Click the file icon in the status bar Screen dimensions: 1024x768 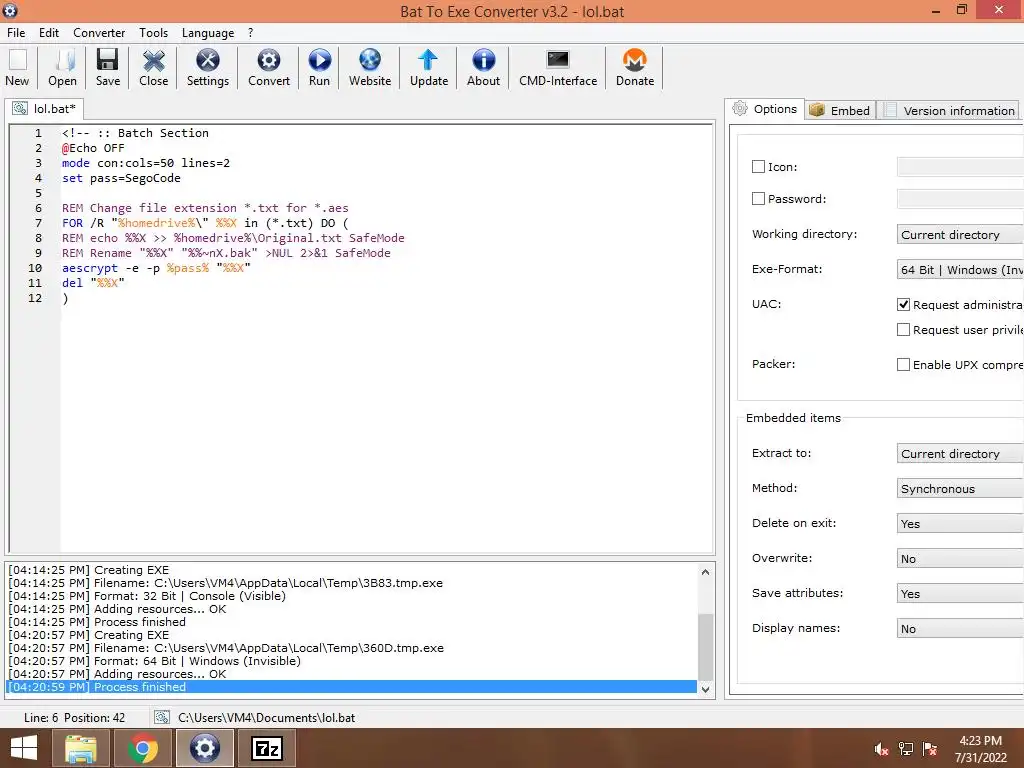161,718
